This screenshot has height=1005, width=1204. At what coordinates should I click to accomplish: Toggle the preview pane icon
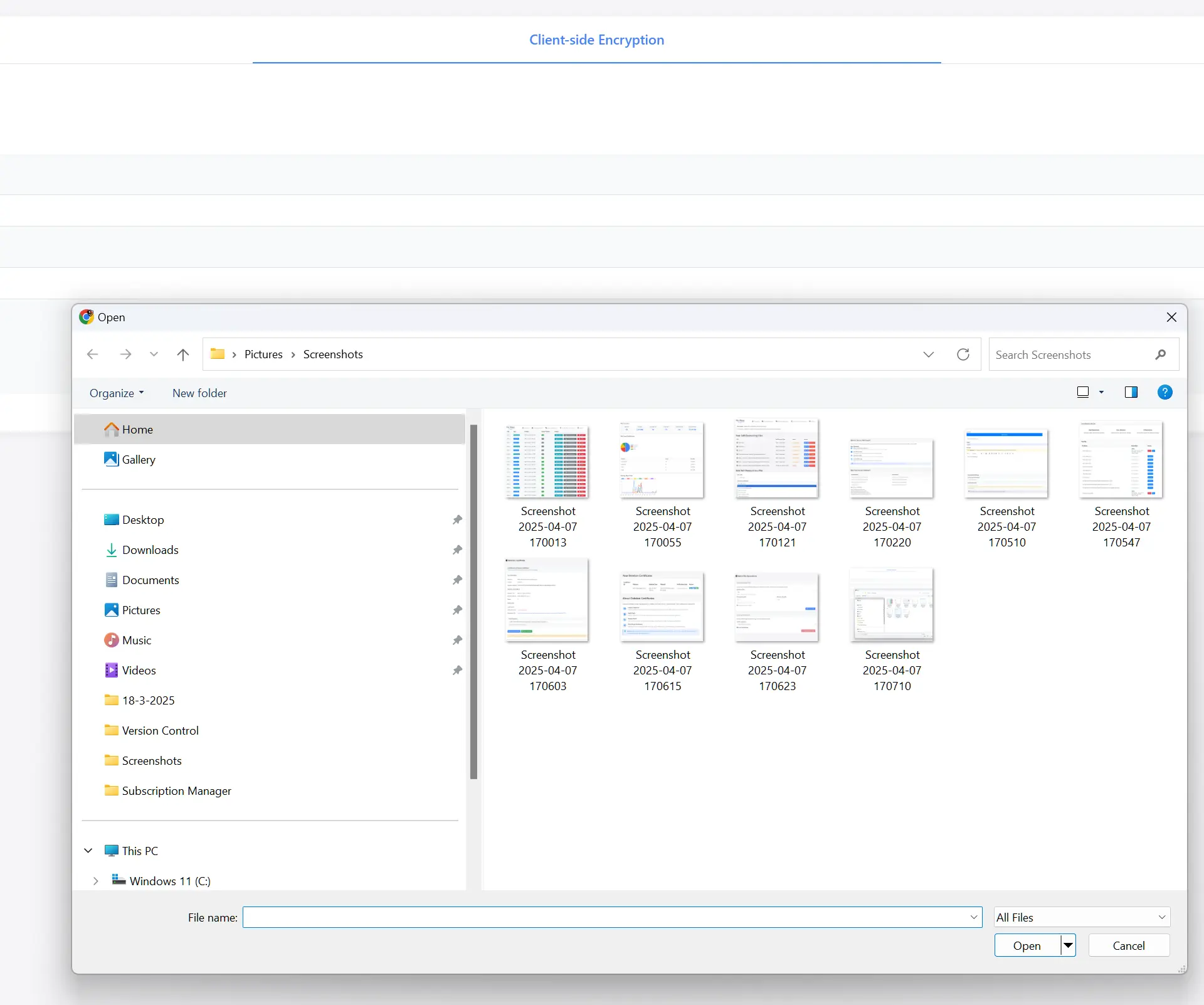click(x=1131, y=393)
